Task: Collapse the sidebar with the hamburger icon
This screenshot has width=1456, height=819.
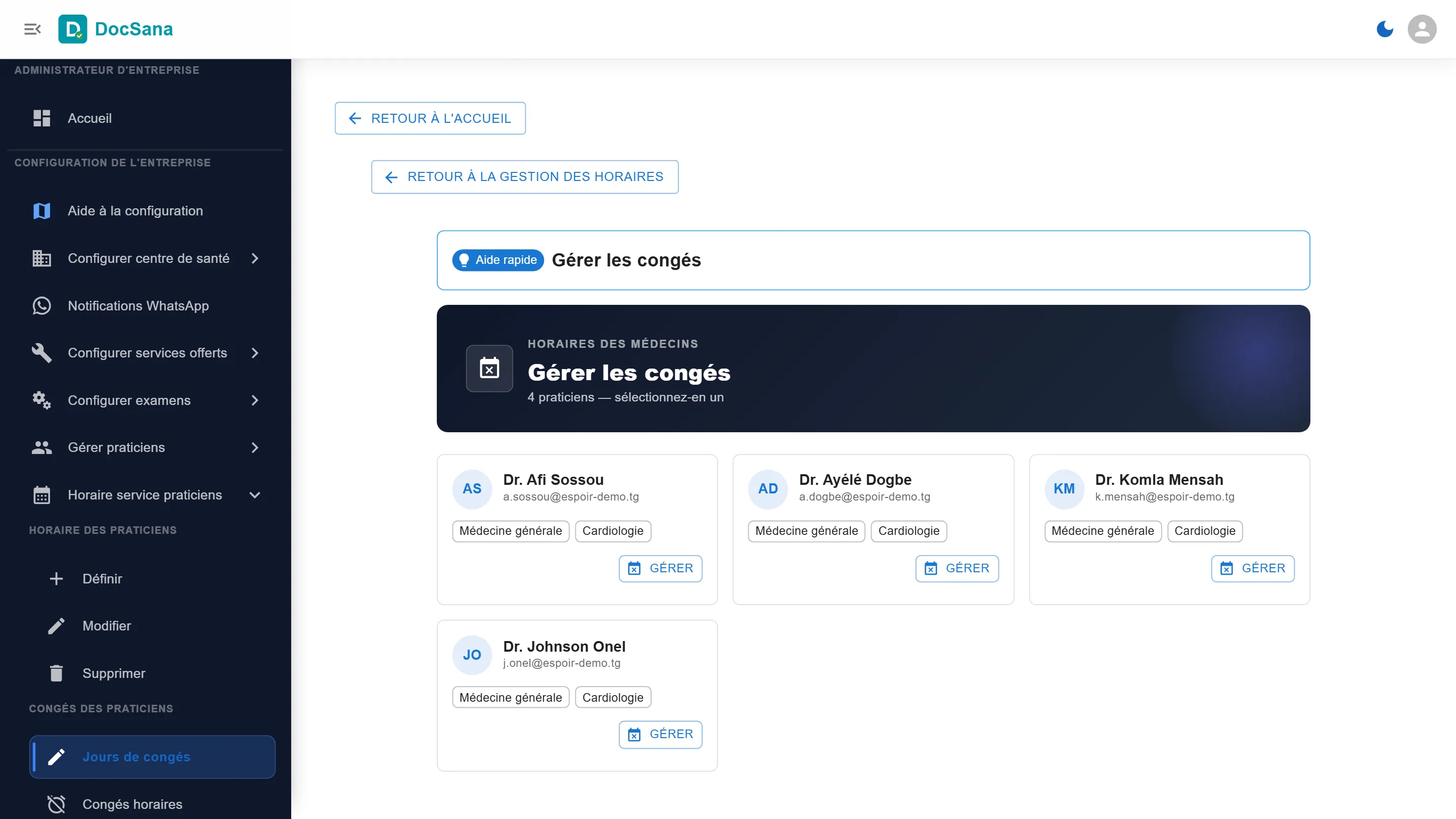Action: point(33,29)
